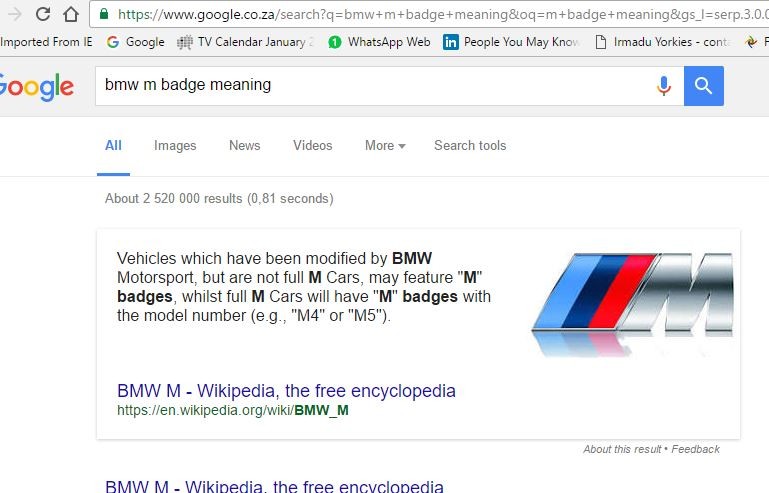Click About this result
Screen dimensions: 769x493
pos(622,449)
